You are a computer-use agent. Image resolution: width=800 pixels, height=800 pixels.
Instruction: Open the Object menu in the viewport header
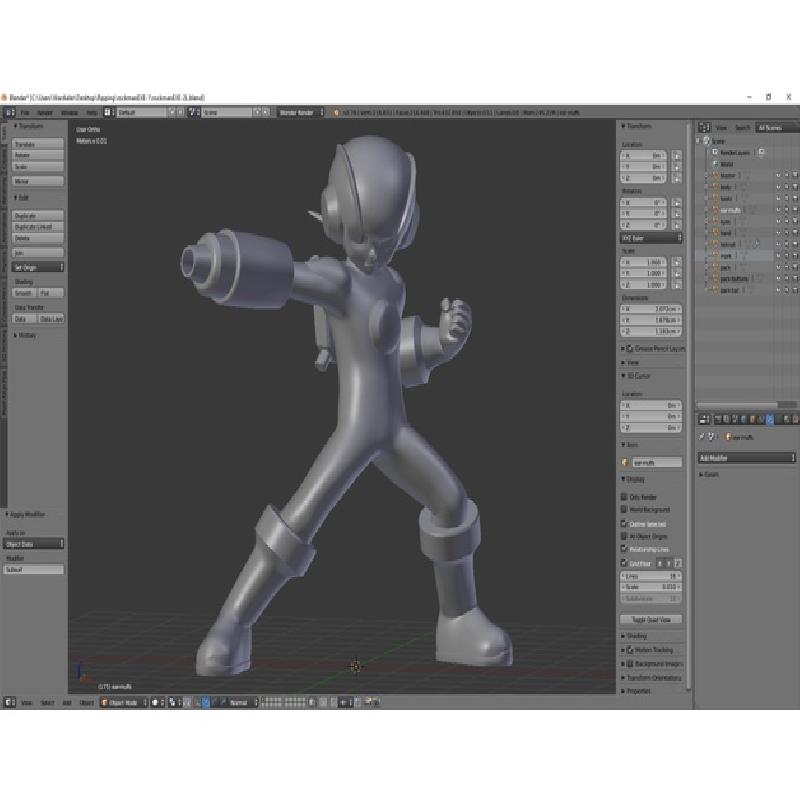pyautogui.click(x=87, y=703)
